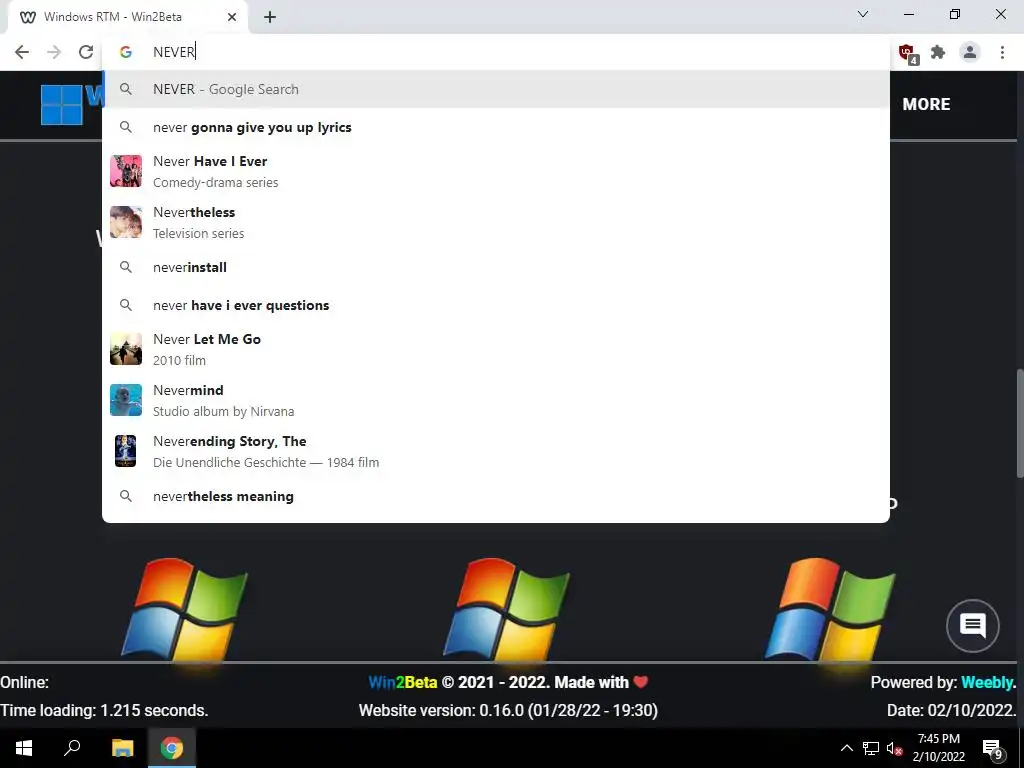This screenshot has height=768, width=1024.
Task: Open the chat bubble widget
Action: pyautogui.click(x=973, y=626)
